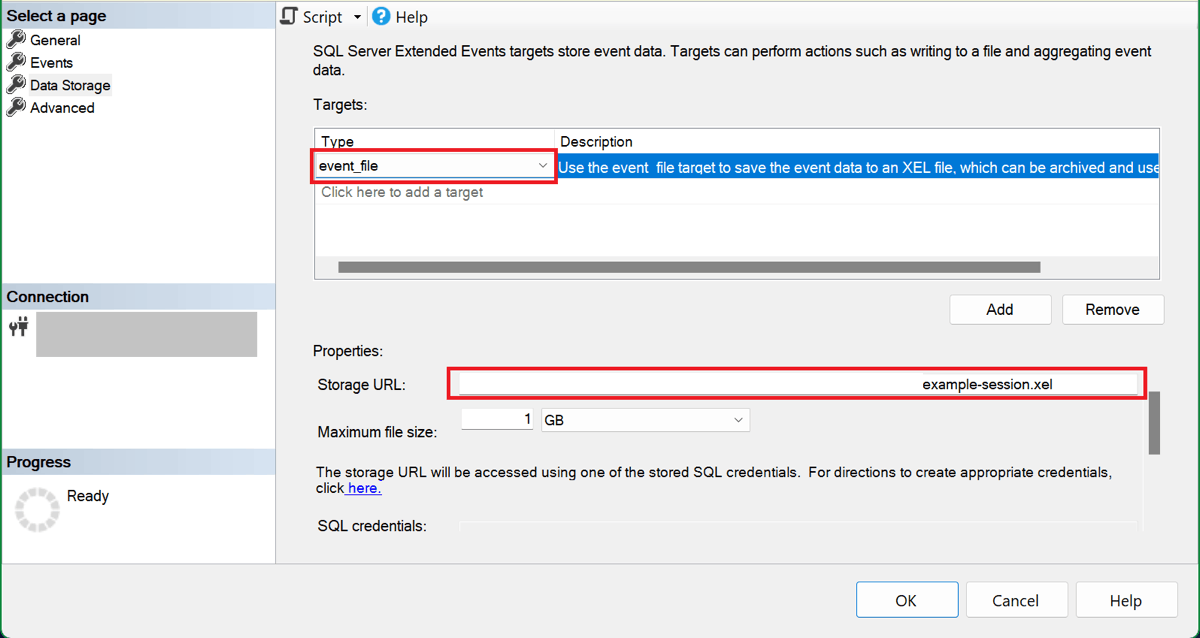This screenshot has width=1200, height=638.
Task: Click into the Storage URL field
Action: coord(796,384)
